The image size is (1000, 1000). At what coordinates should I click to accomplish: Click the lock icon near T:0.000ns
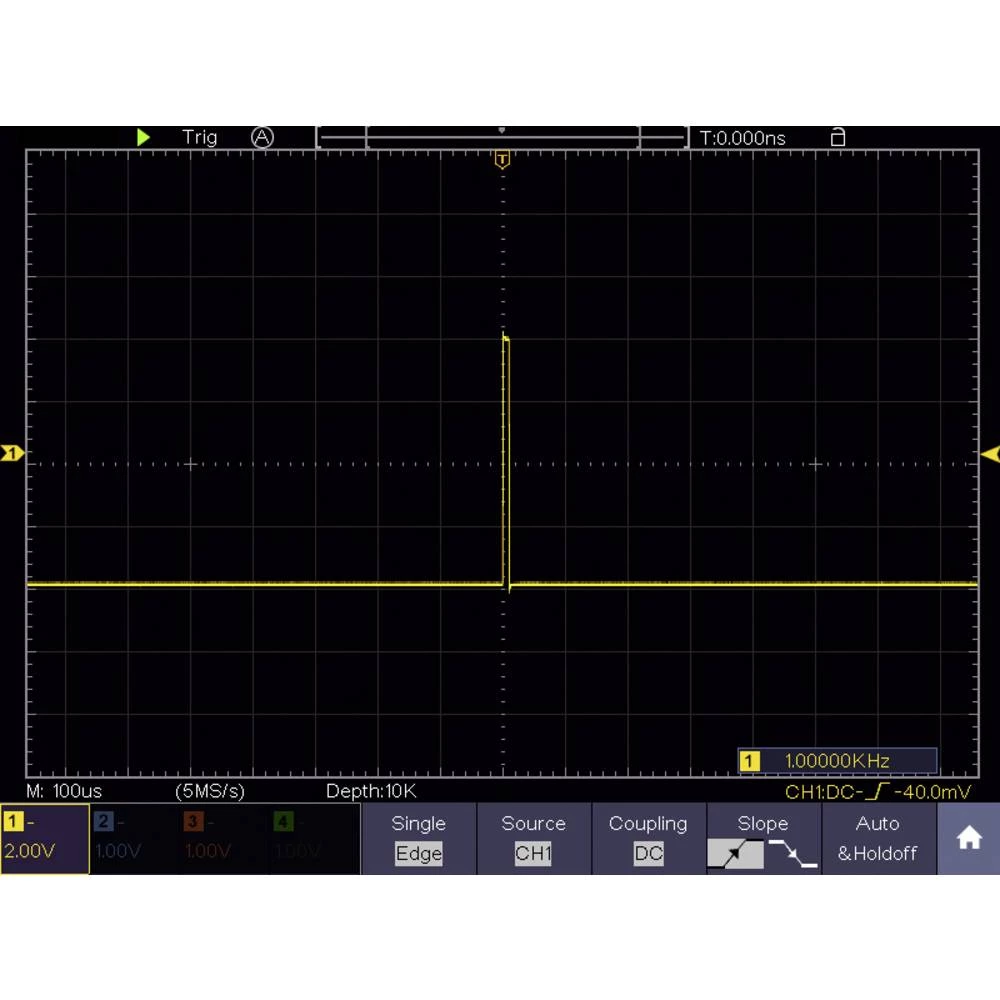[x=837, y=137]
